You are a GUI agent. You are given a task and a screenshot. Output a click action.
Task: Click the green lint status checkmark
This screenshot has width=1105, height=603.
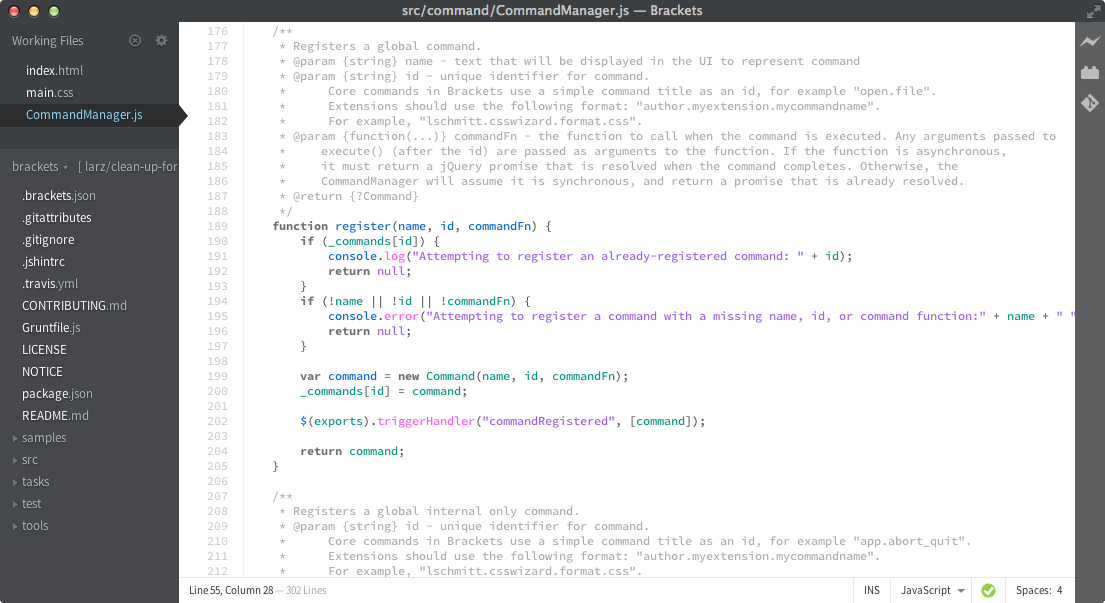point(988,590)
